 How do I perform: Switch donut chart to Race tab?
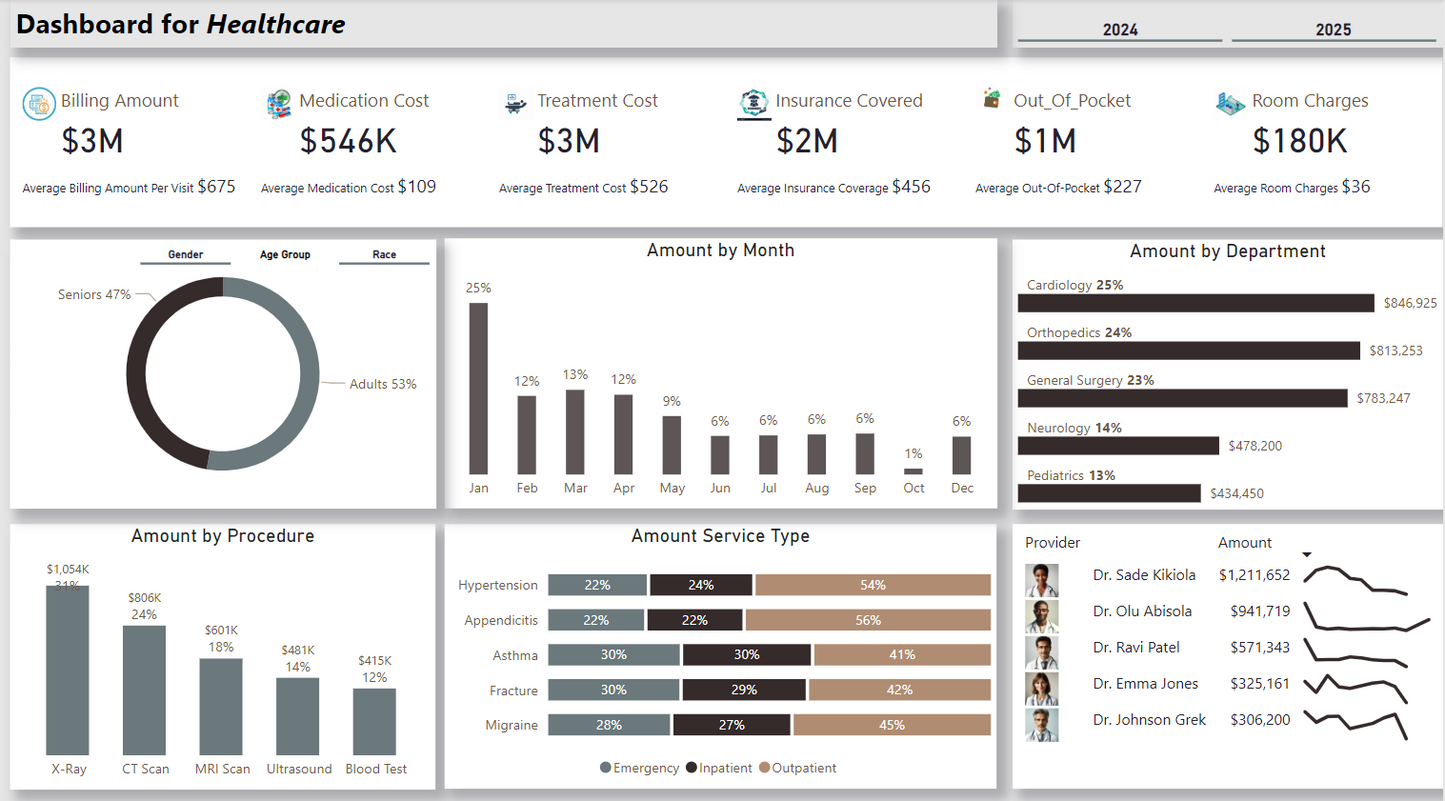click(384, 255)
